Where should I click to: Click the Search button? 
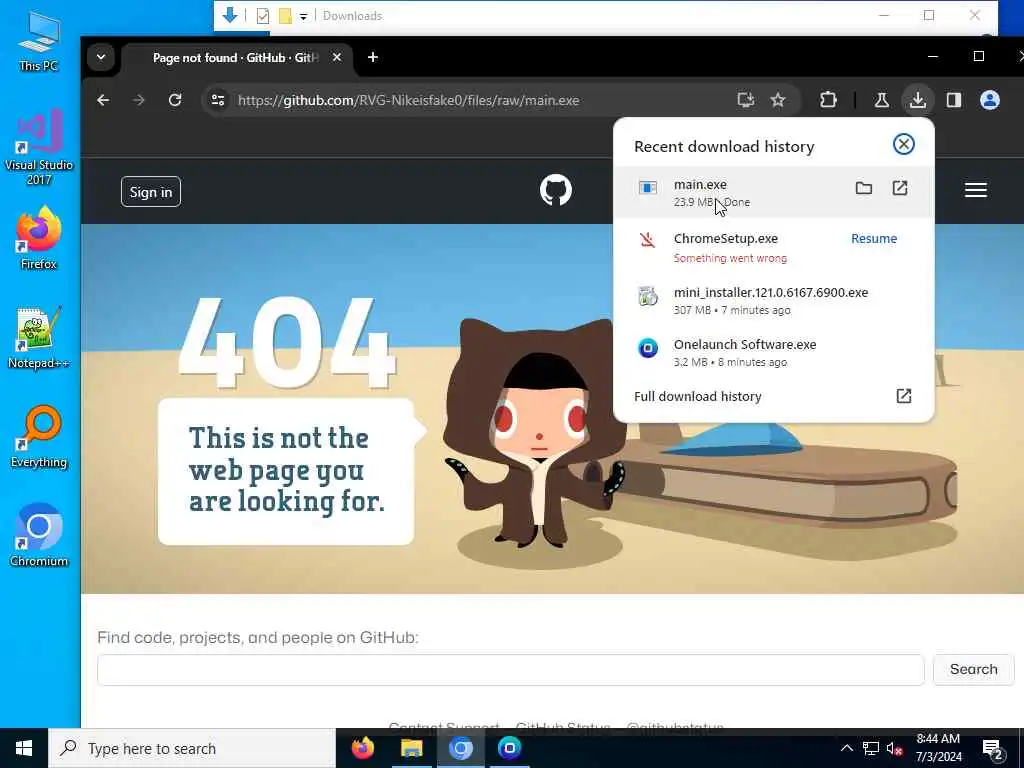[x=974, y=669]
